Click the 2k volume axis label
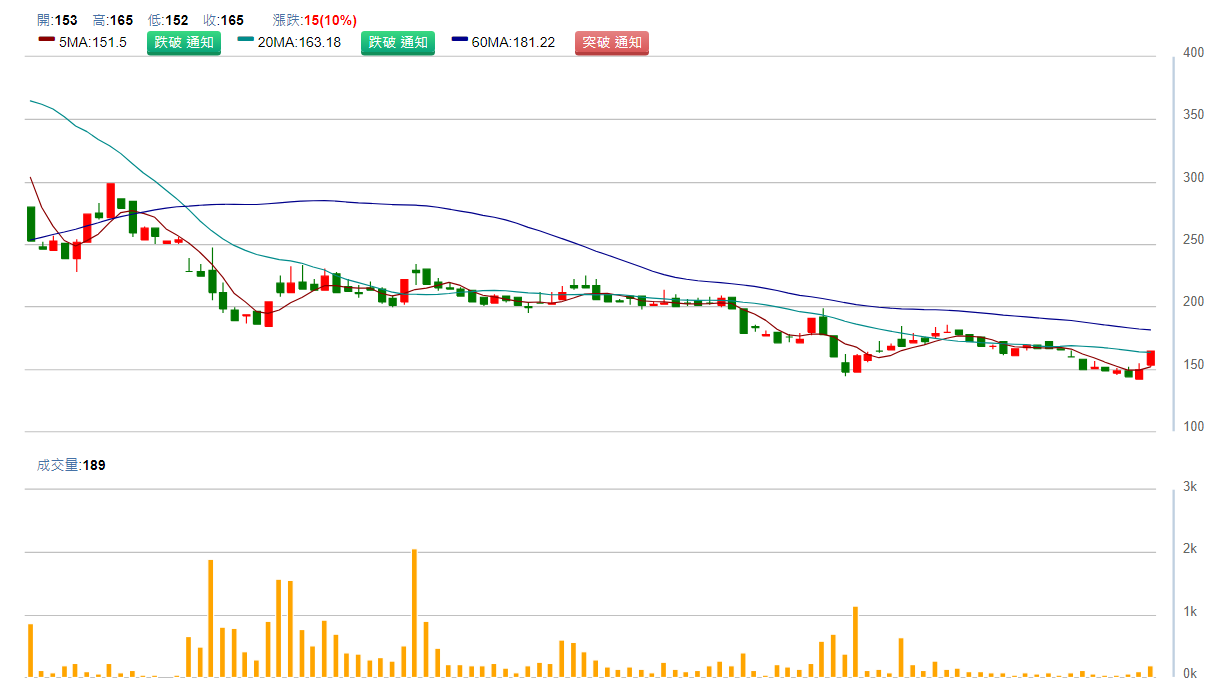 (x=1190, y=548)
